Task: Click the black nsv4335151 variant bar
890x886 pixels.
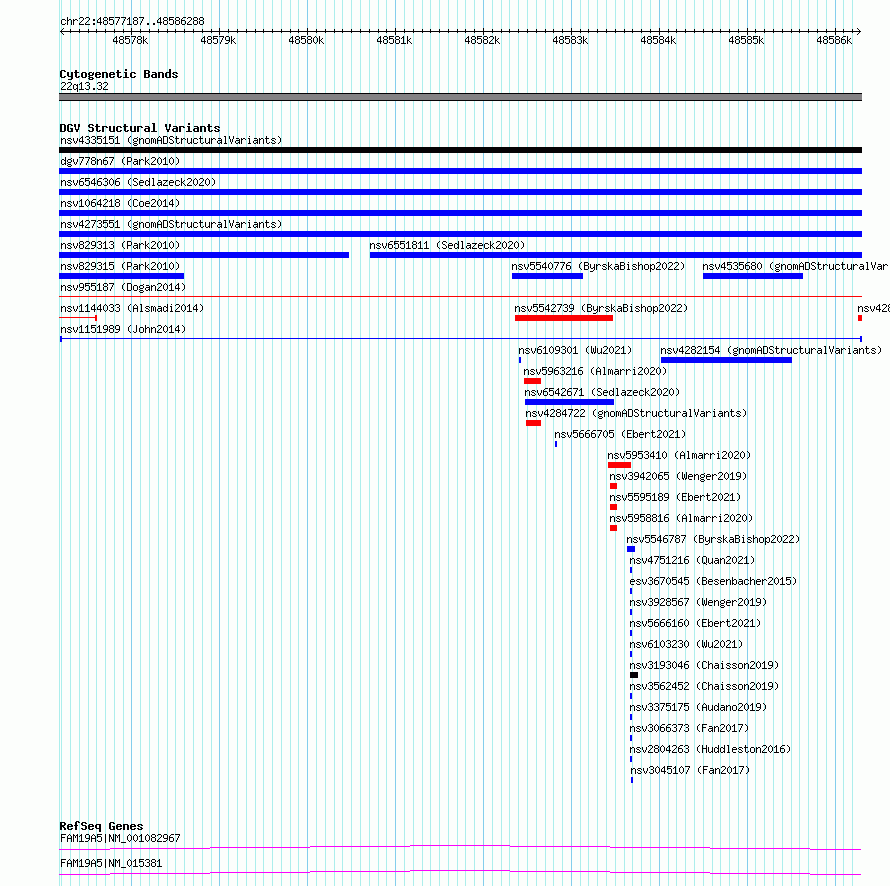Action: 460,150
